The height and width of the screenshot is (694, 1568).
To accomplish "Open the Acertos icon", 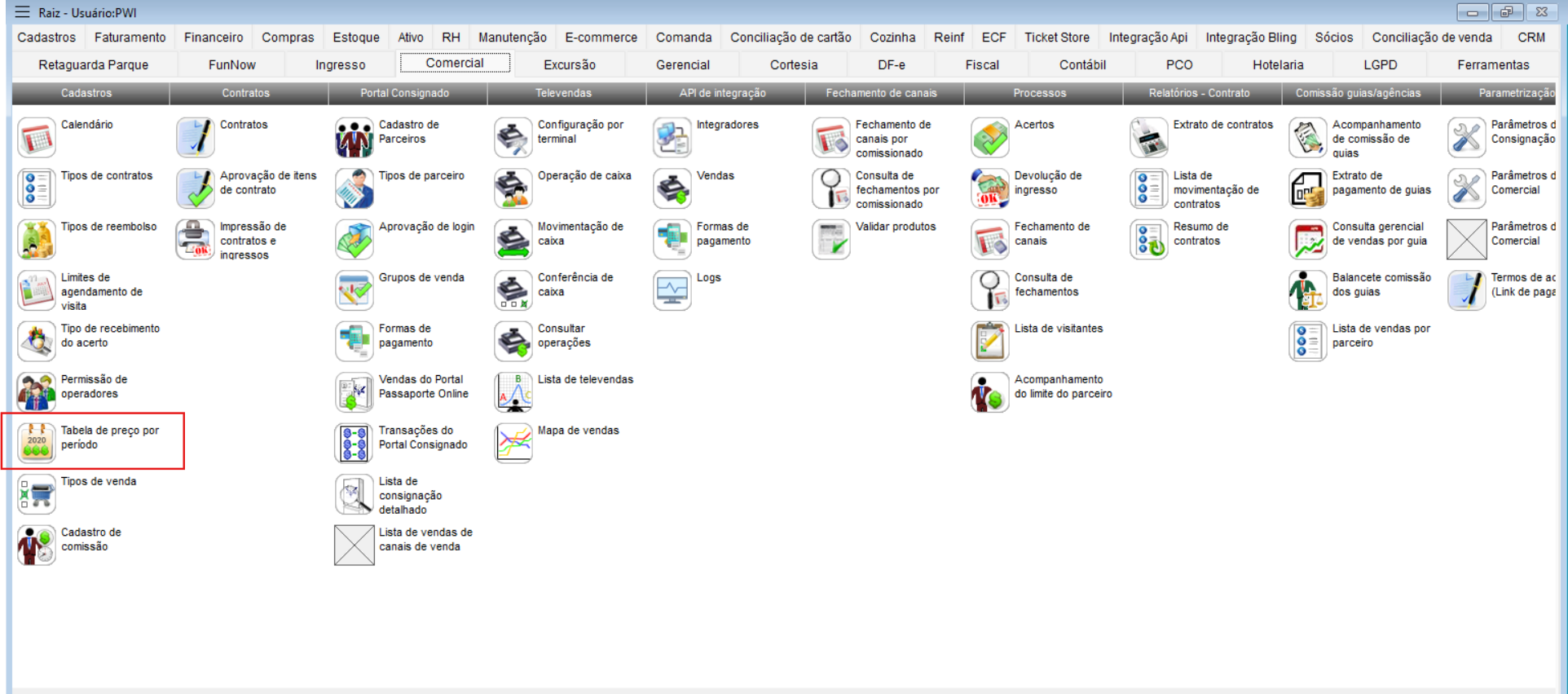I will tap(990, 138).
